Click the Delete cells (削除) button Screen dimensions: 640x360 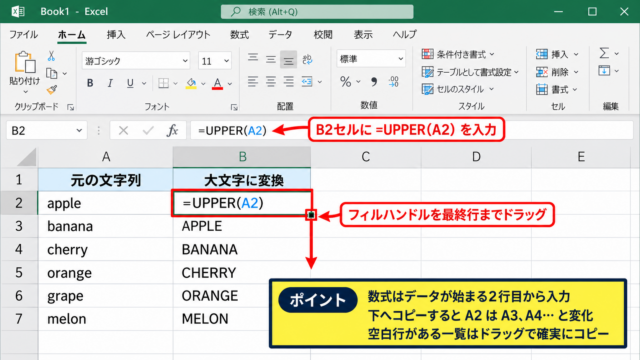(557, 72)
